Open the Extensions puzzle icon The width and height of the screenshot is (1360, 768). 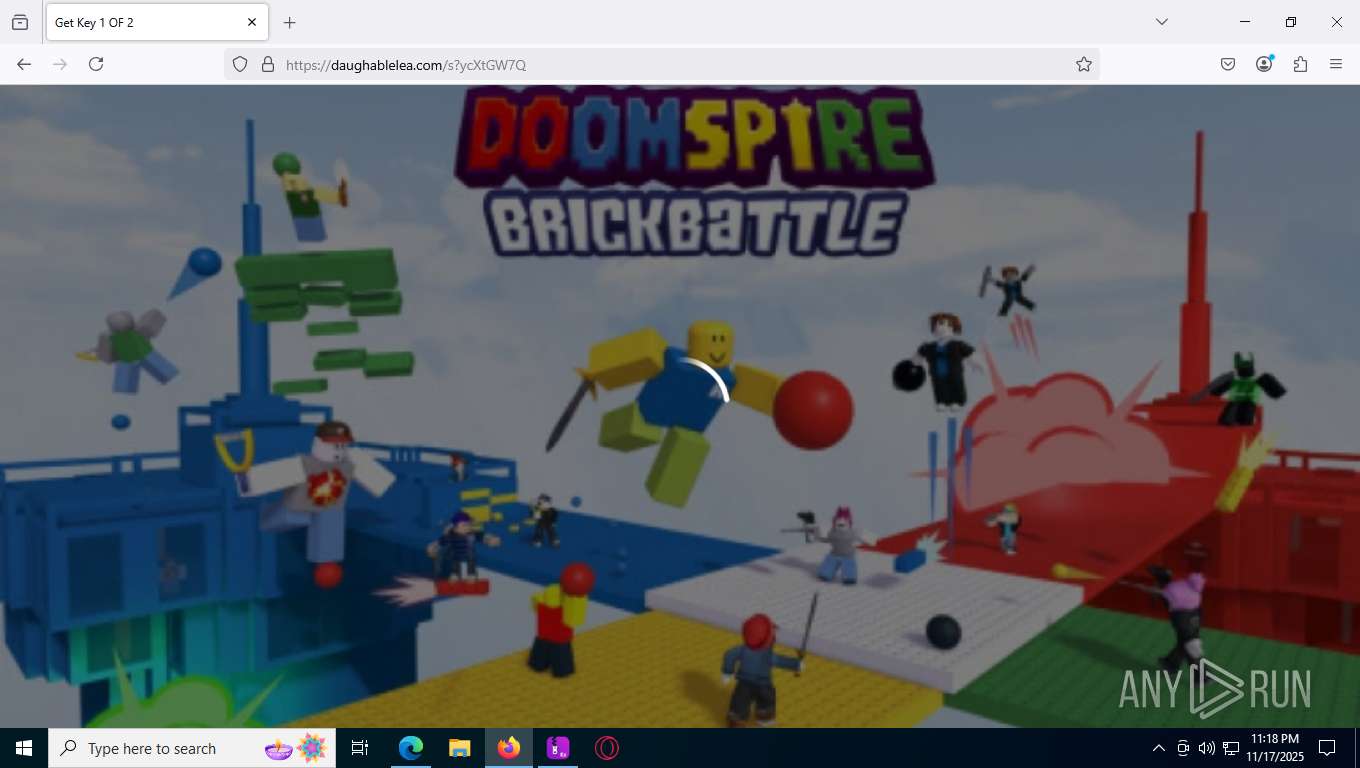pyautogui.click(x=1300, y=64)
